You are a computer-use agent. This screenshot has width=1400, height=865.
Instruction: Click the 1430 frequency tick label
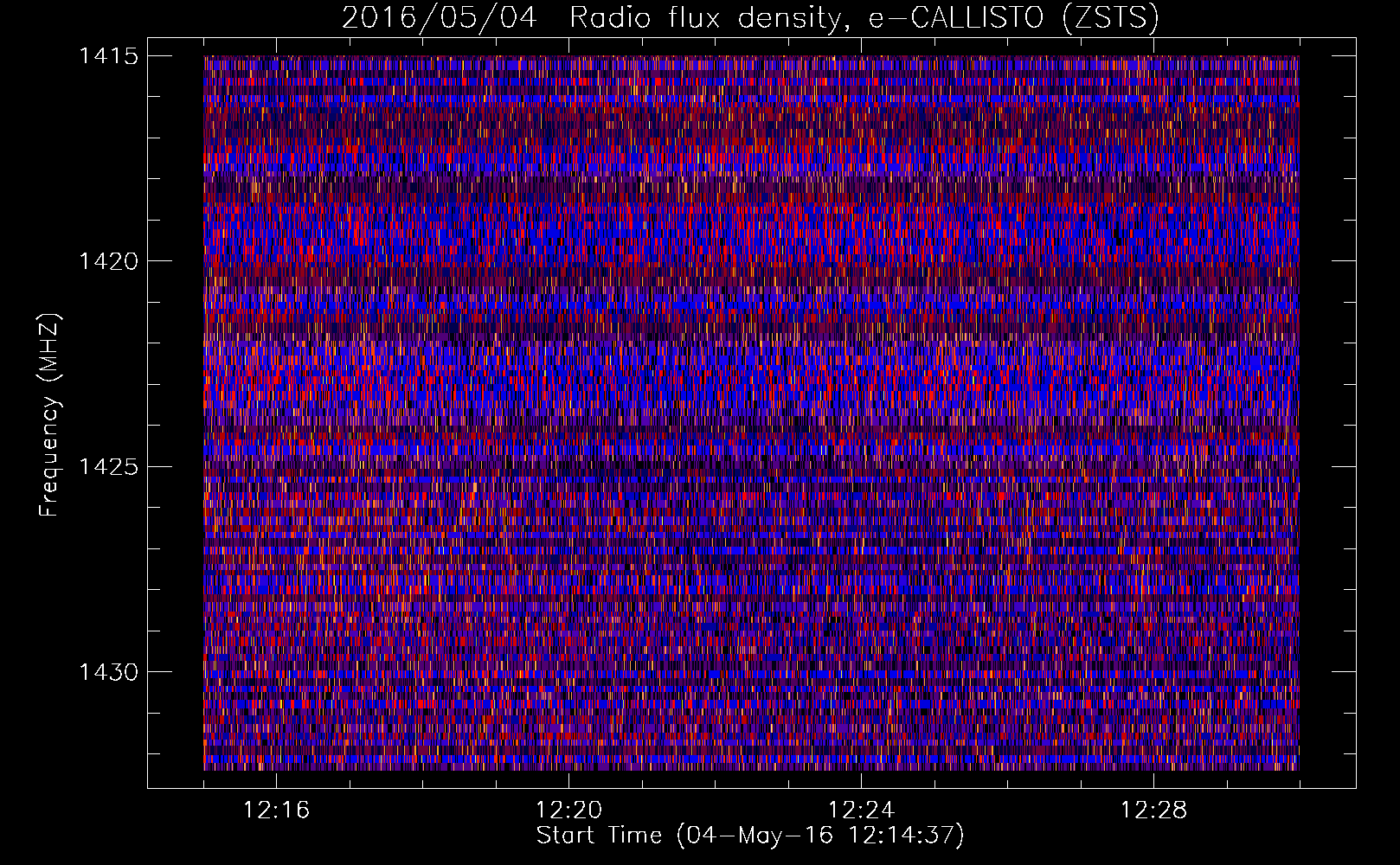[108, 672]
